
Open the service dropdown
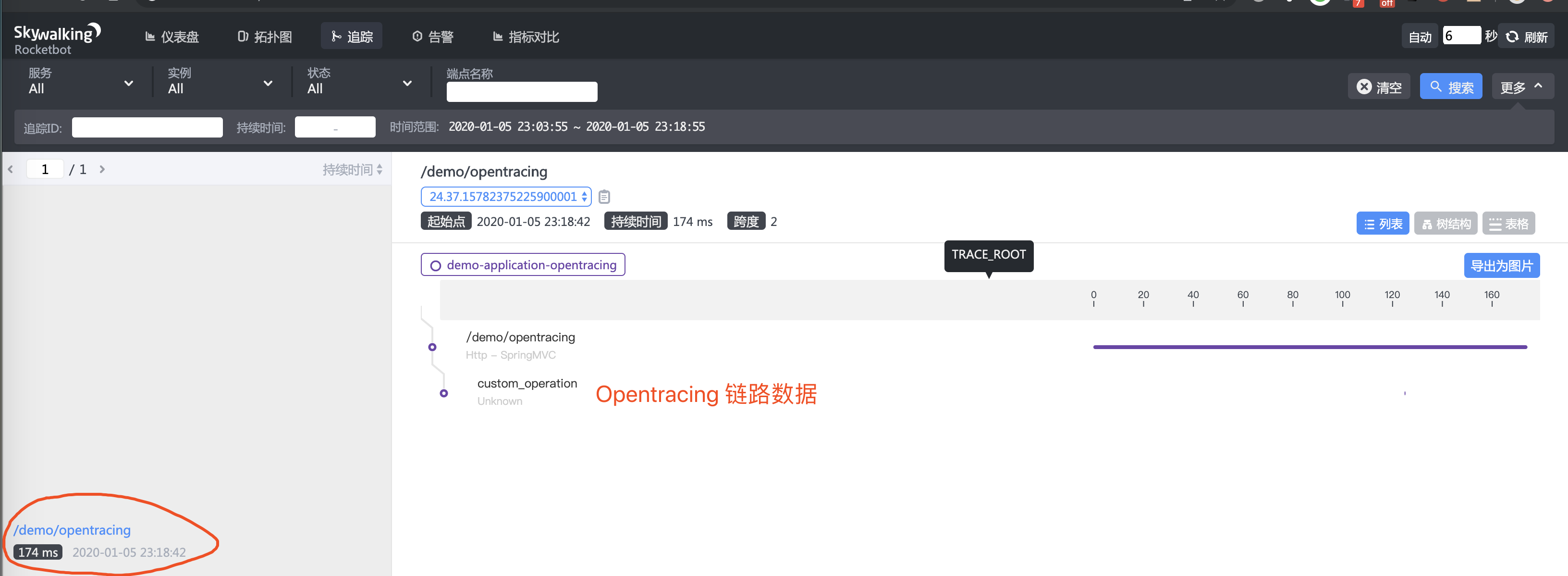pos(80,82)
